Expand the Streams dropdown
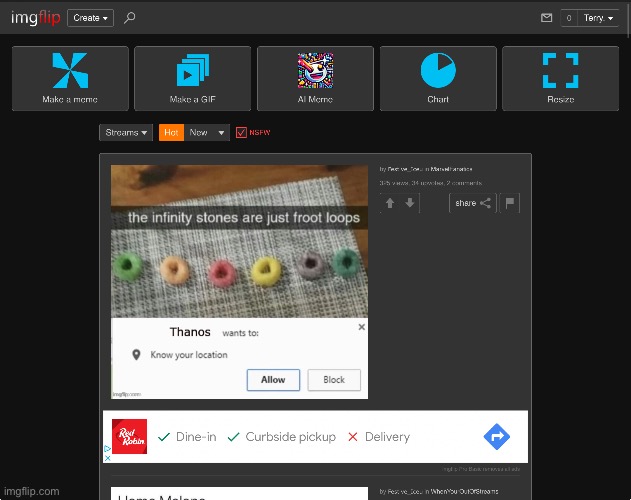Image resolution: width=631 pixels, height=500 pixels. point(126,132)
